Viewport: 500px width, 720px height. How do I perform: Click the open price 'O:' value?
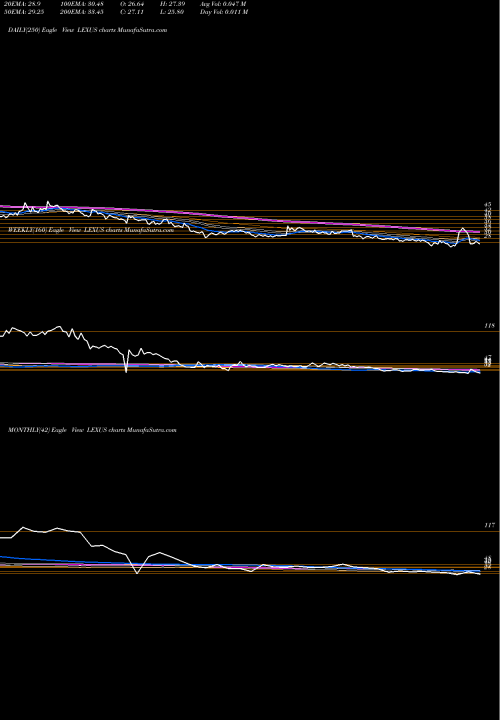pos(133,4)
